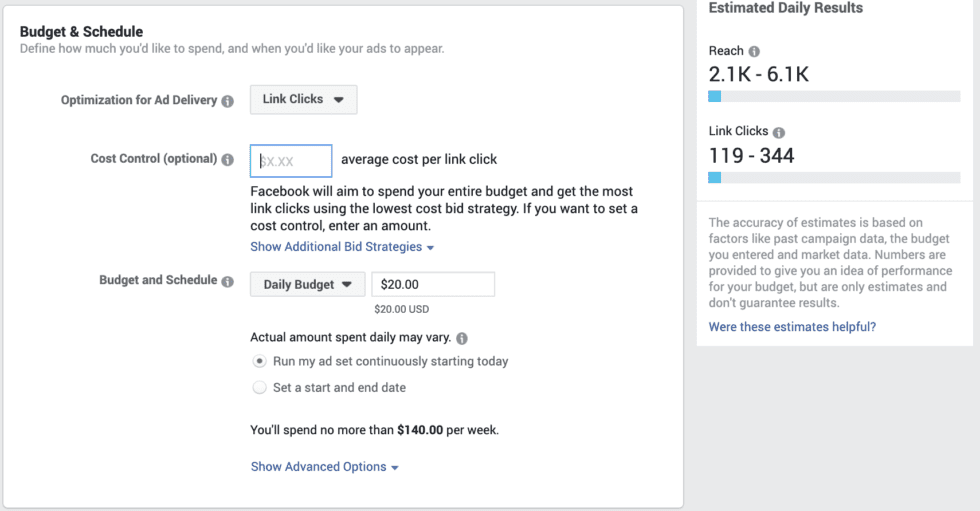This screenshot has width=980, height=511.
Task: Click the Budget & Schedule section heading
Action: point(81,31)
